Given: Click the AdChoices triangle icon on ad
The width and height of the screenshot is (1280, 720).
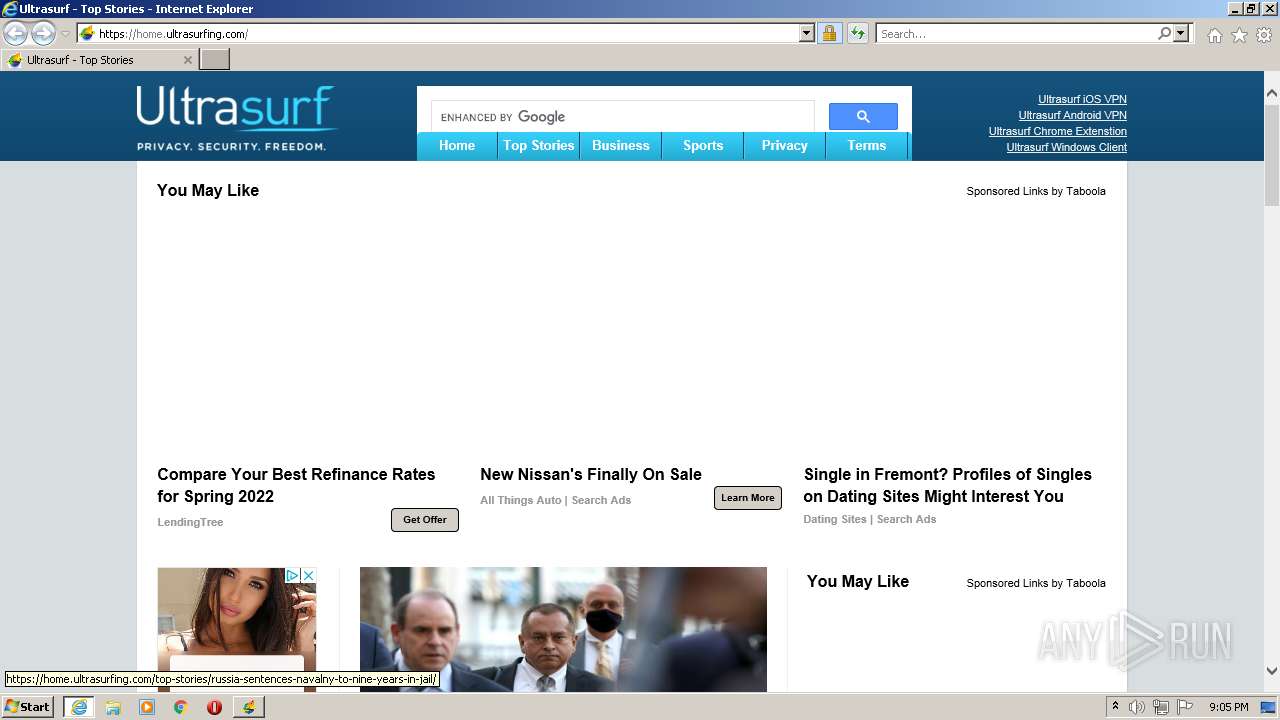Looking at the screenshot, I should point(293,575).
